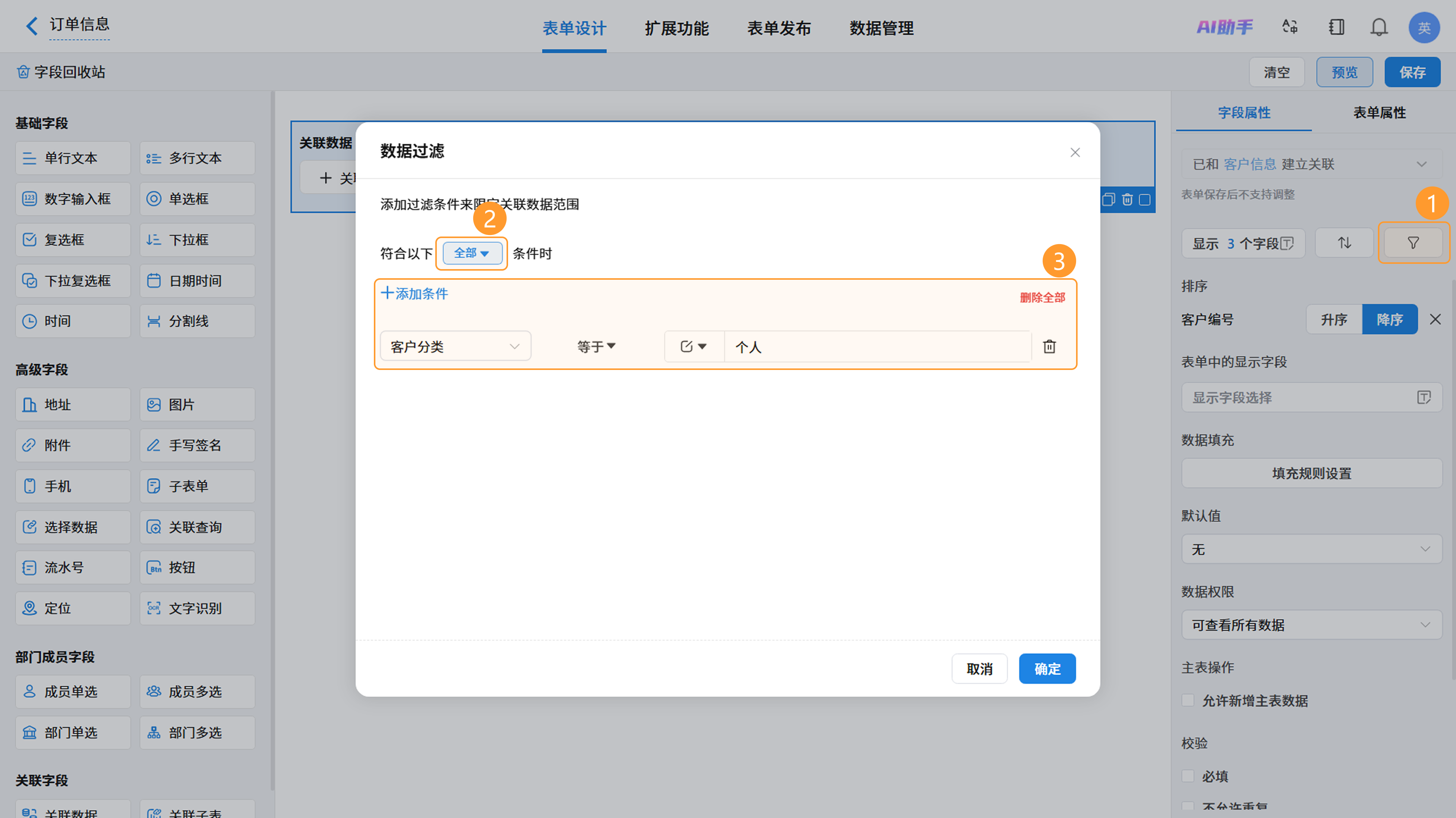The image size is (1456, 818).
Task: Click the 清空 button
Action: (1277, 72)
